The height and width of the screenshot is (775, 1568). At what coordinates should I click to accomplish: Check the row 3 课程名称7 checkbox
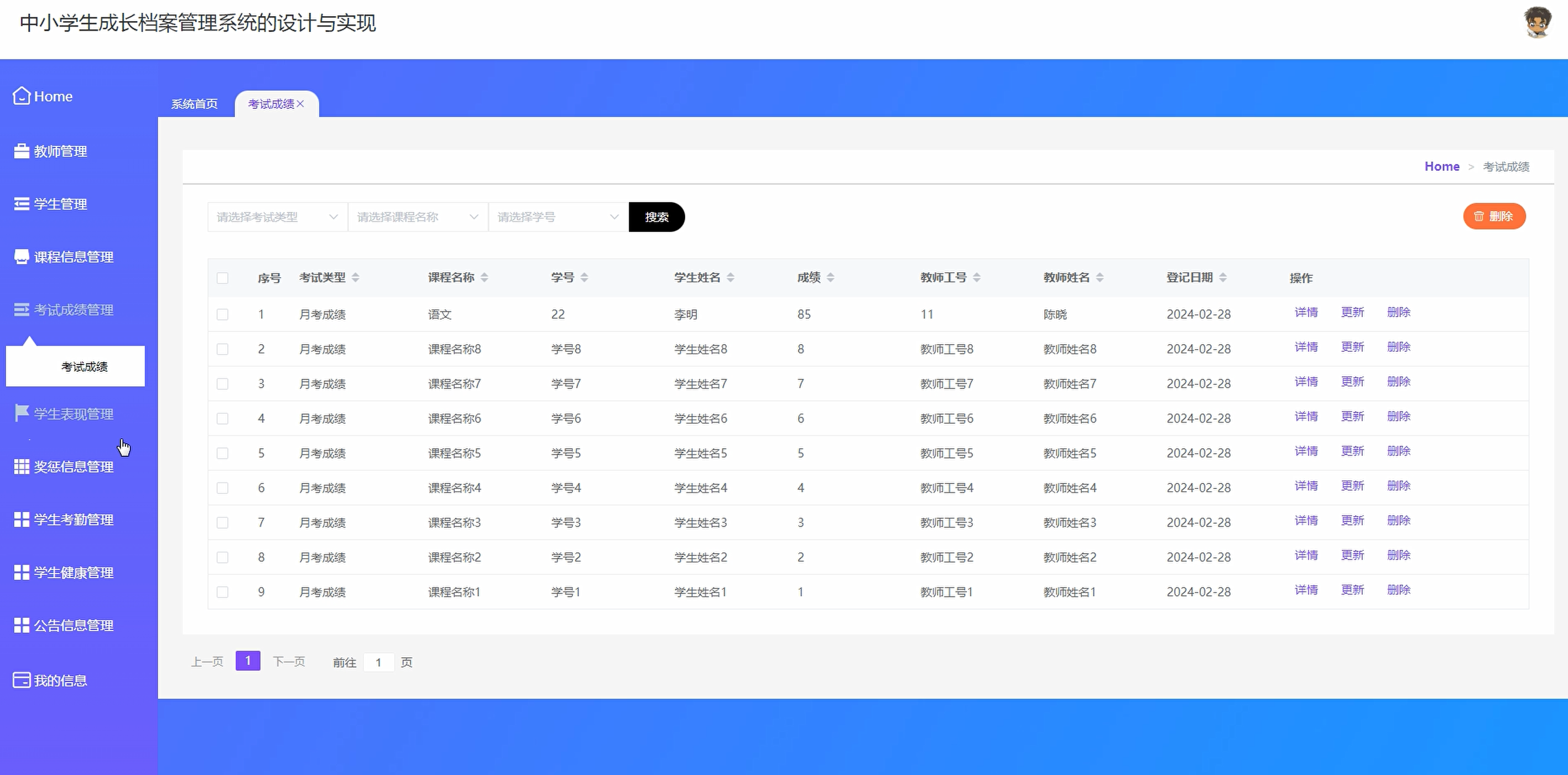222,383
